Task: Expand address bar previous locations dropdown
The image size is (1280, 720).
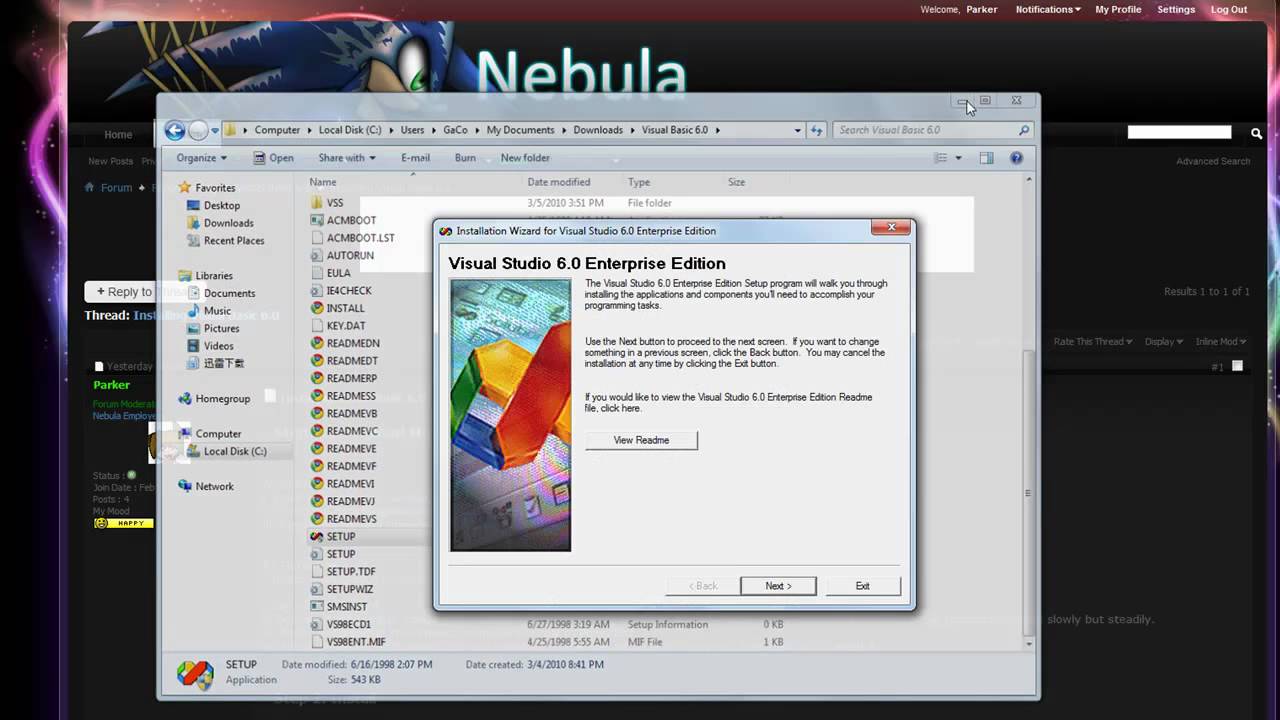Action: 797,130
